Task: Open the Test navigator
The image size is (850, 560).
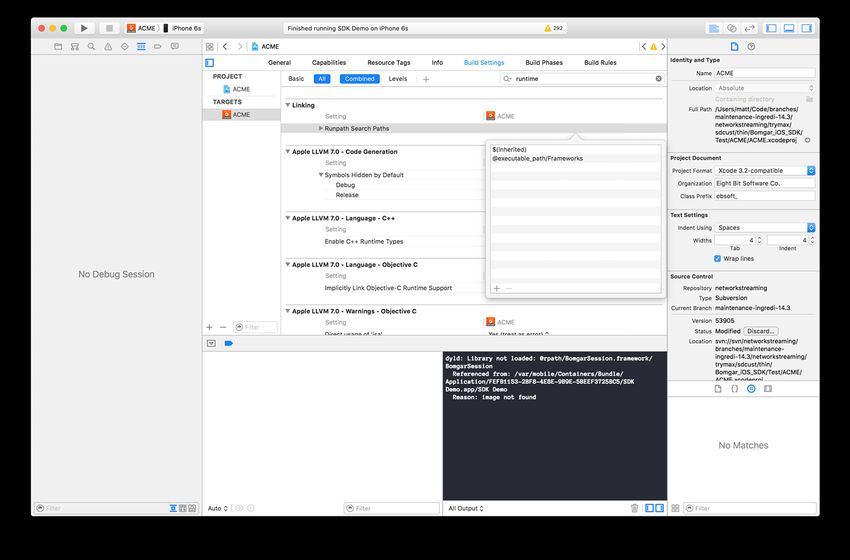Action: (125, 47)
